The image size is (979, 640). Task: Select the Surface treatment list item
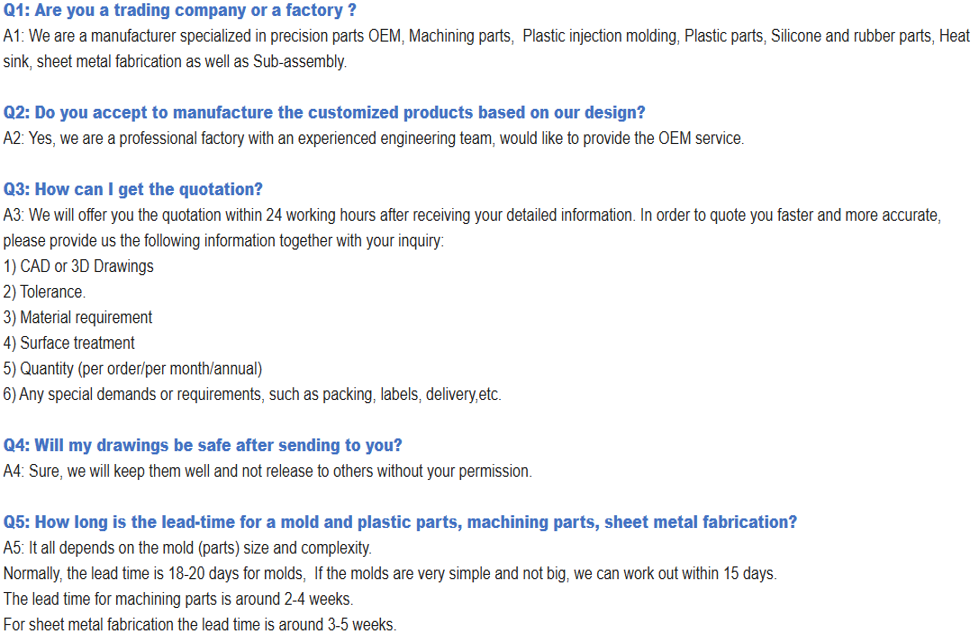69,343
